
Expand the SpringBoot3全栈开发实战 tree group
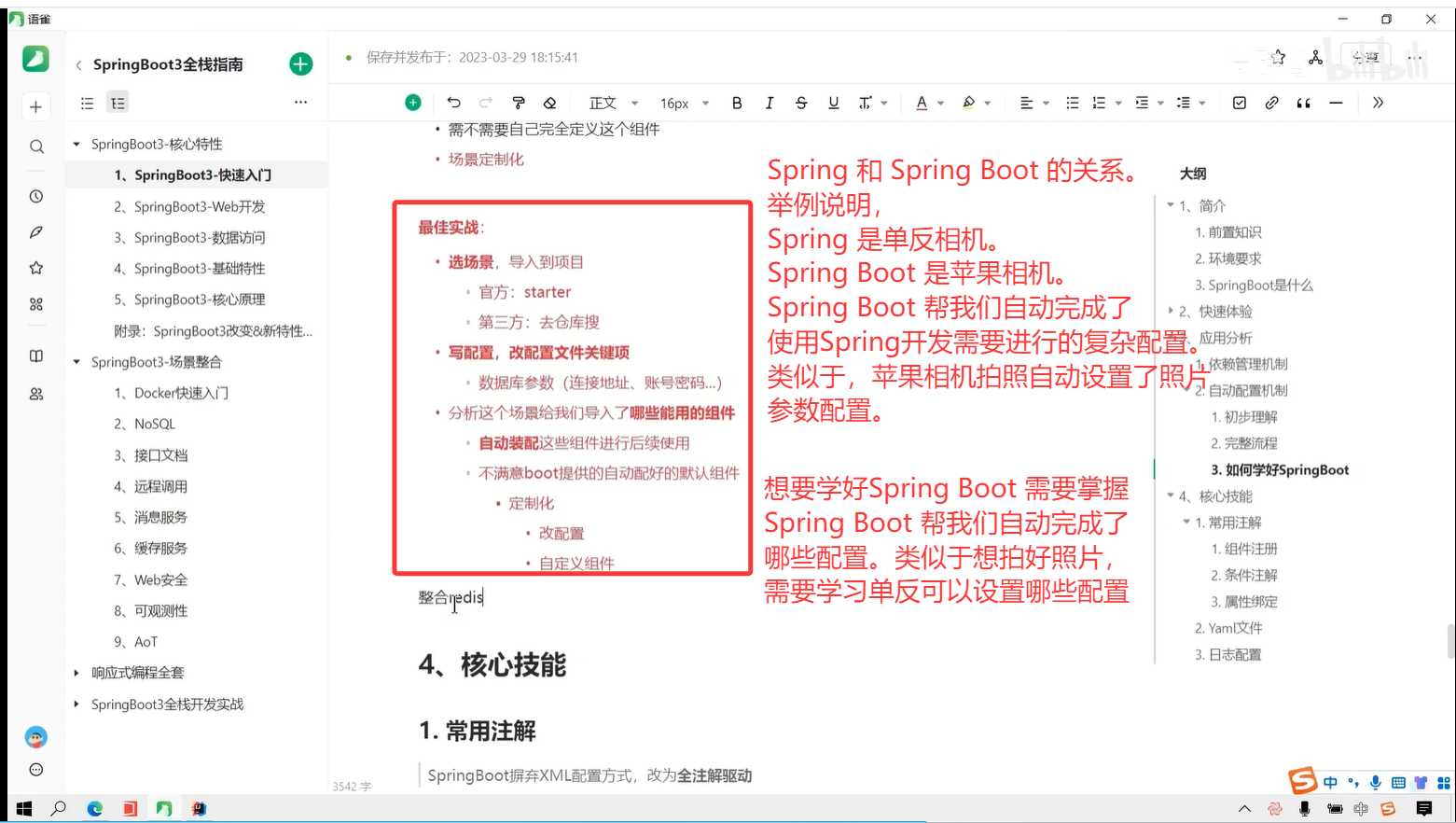coord(76,704)
